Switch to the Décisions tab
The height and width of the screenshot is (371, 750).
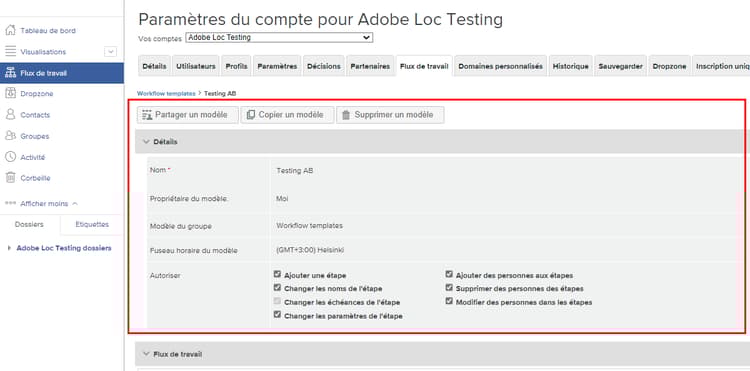tap(324, 66)
